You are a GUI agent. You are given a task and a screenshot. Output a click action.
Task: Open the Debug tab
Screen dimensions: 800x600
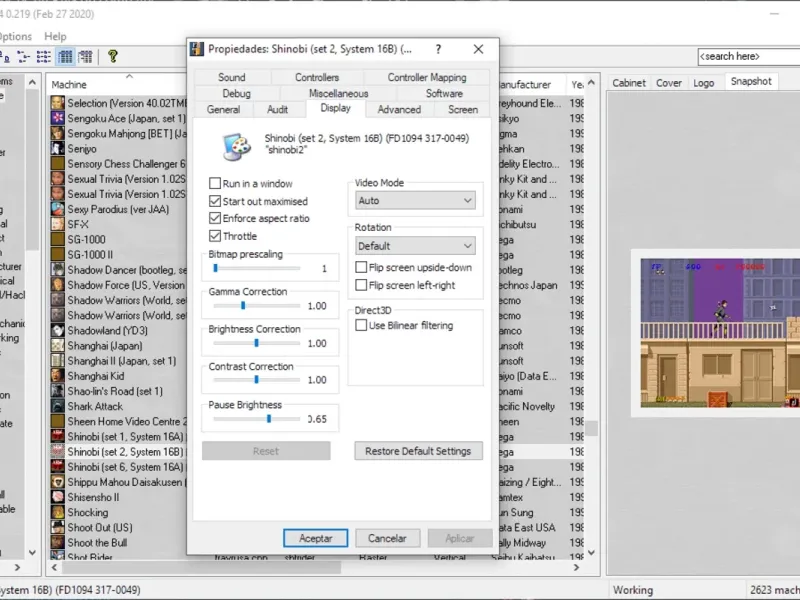(236, 93)
